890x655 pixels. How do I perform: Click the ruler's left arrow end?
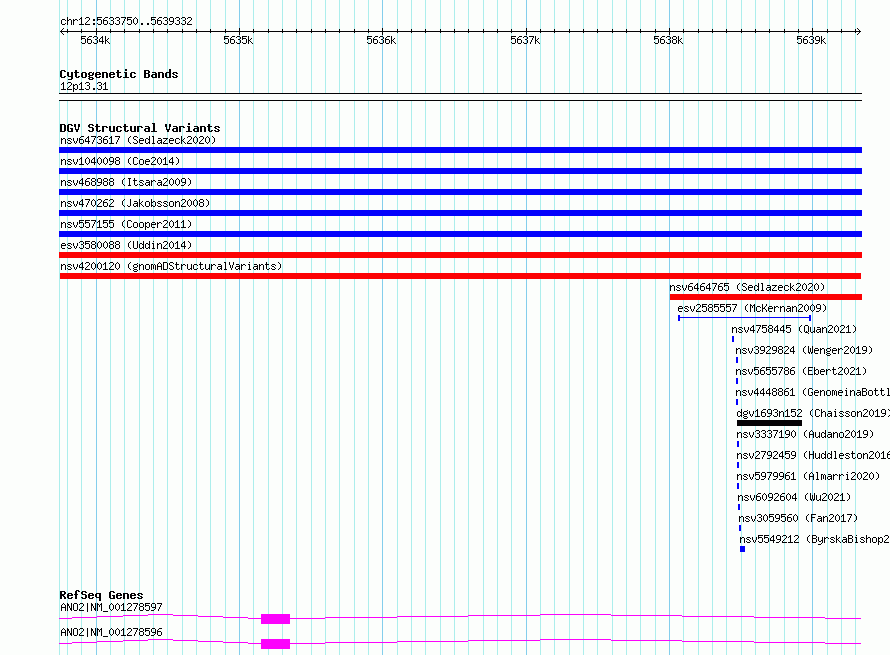(62, 32)
